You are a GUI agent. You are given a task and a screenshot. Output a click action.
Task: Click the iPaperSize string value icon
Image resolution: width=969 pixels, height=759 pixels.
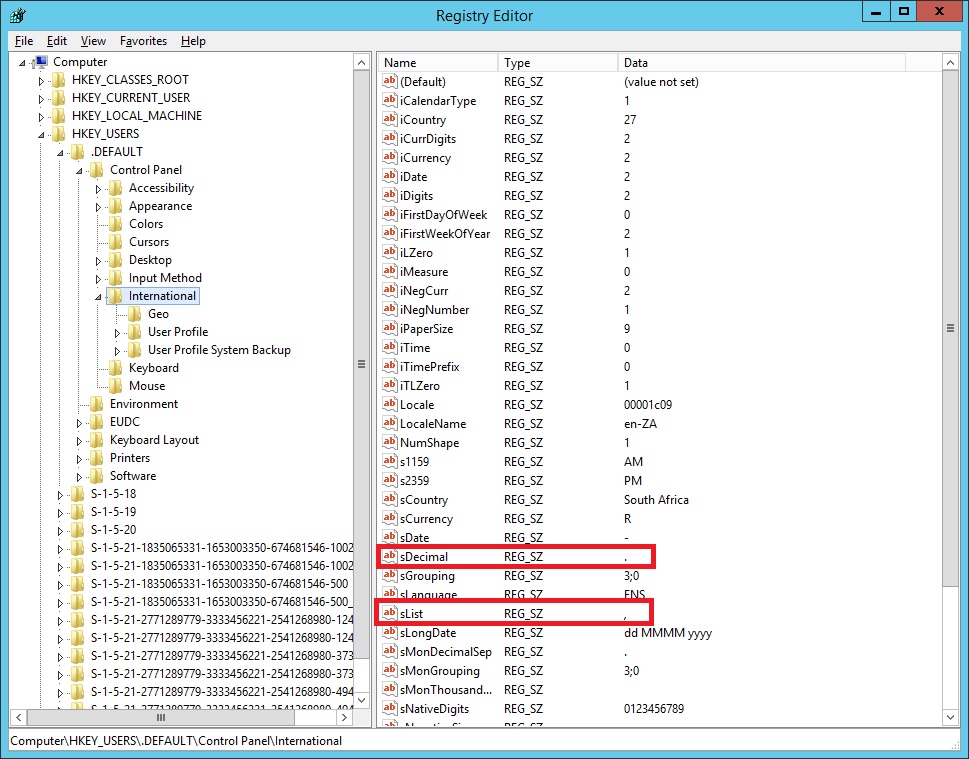[x=389, y=328]
